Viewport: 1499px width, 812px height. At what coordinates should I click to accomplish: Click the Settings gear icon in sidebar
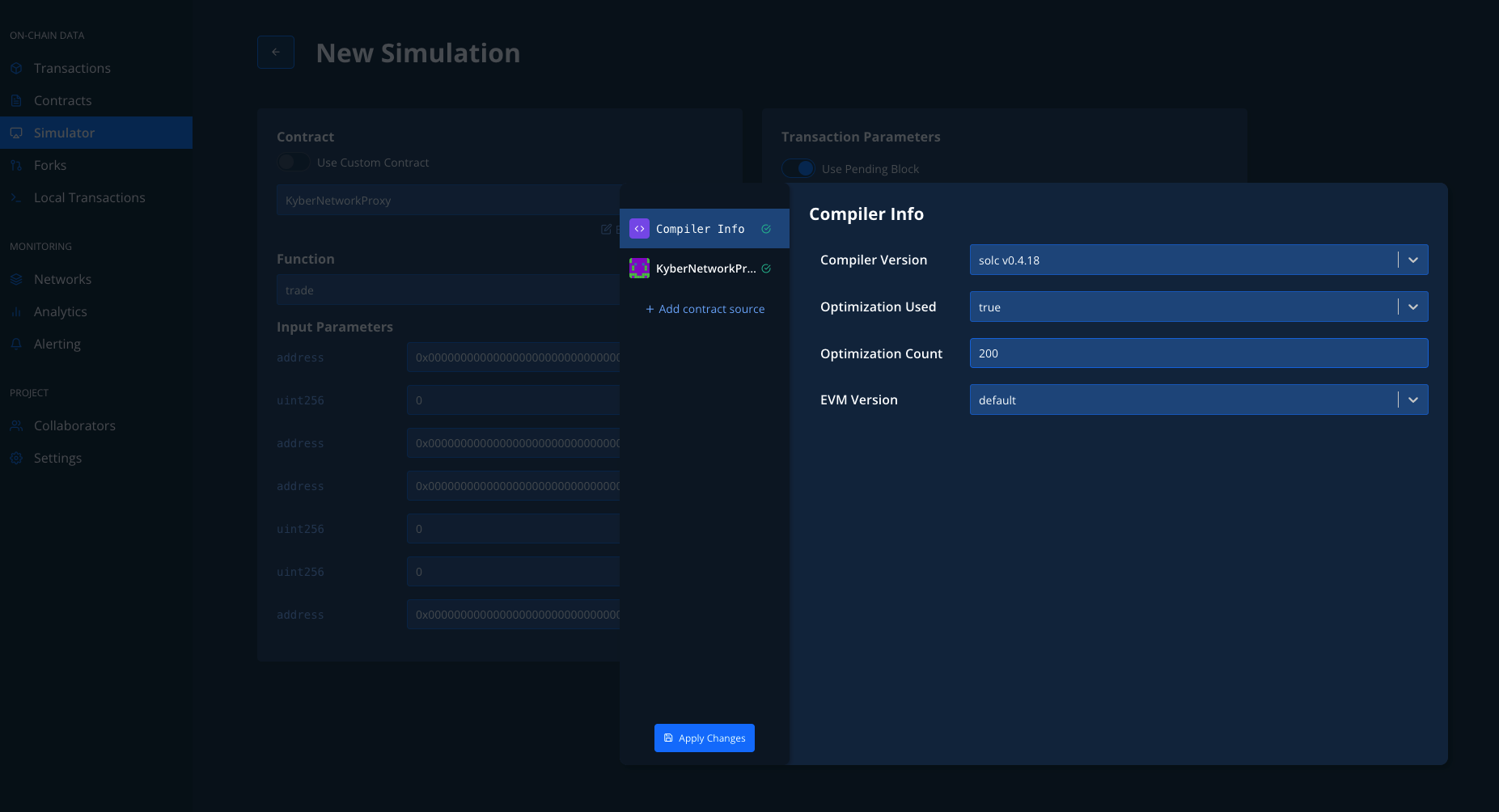coord(16,458)
